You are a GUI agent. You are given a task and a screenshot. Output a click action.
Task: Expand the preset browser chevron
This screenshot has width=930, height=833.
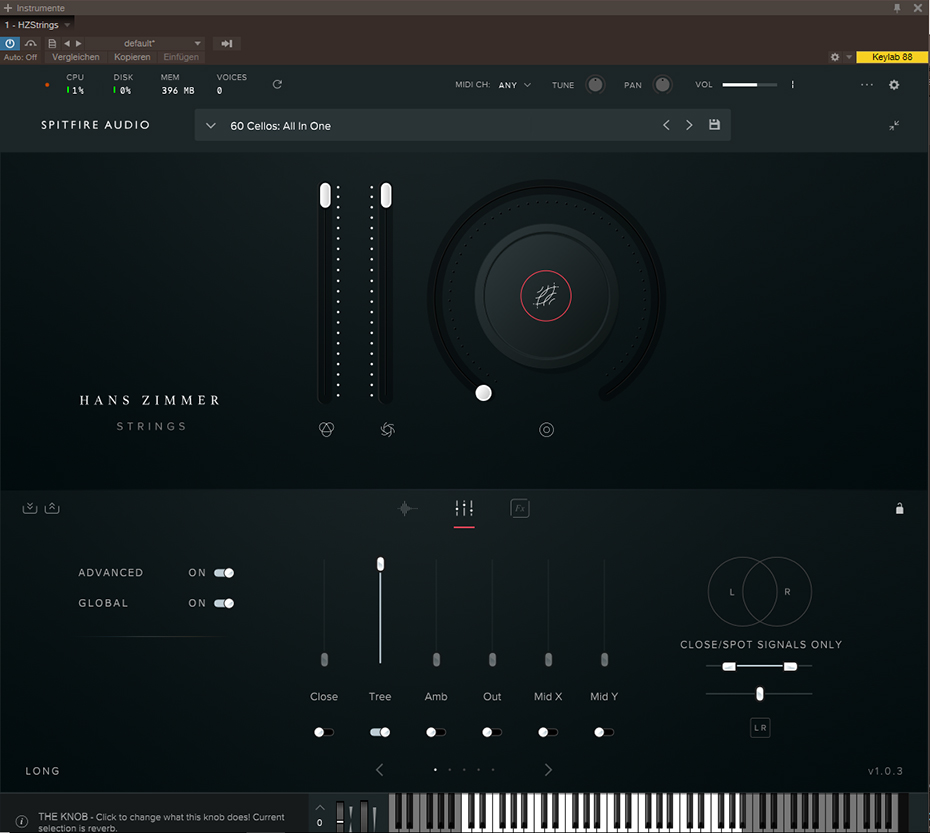coord(211,125)
